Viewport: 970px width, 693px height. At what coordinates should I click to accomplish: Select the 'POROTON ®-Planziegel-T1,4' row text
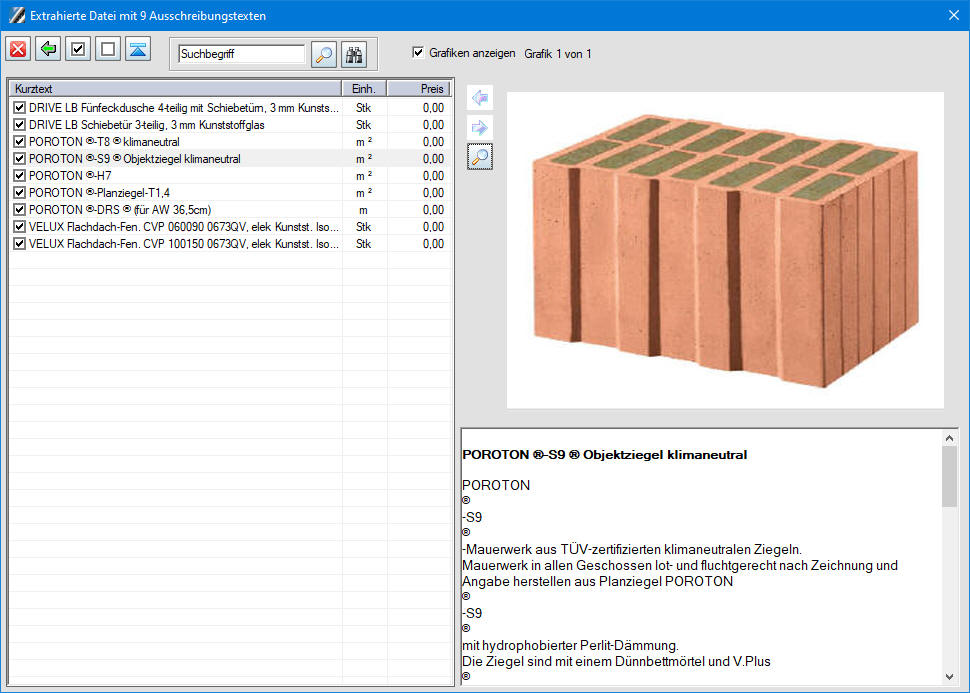99,193
